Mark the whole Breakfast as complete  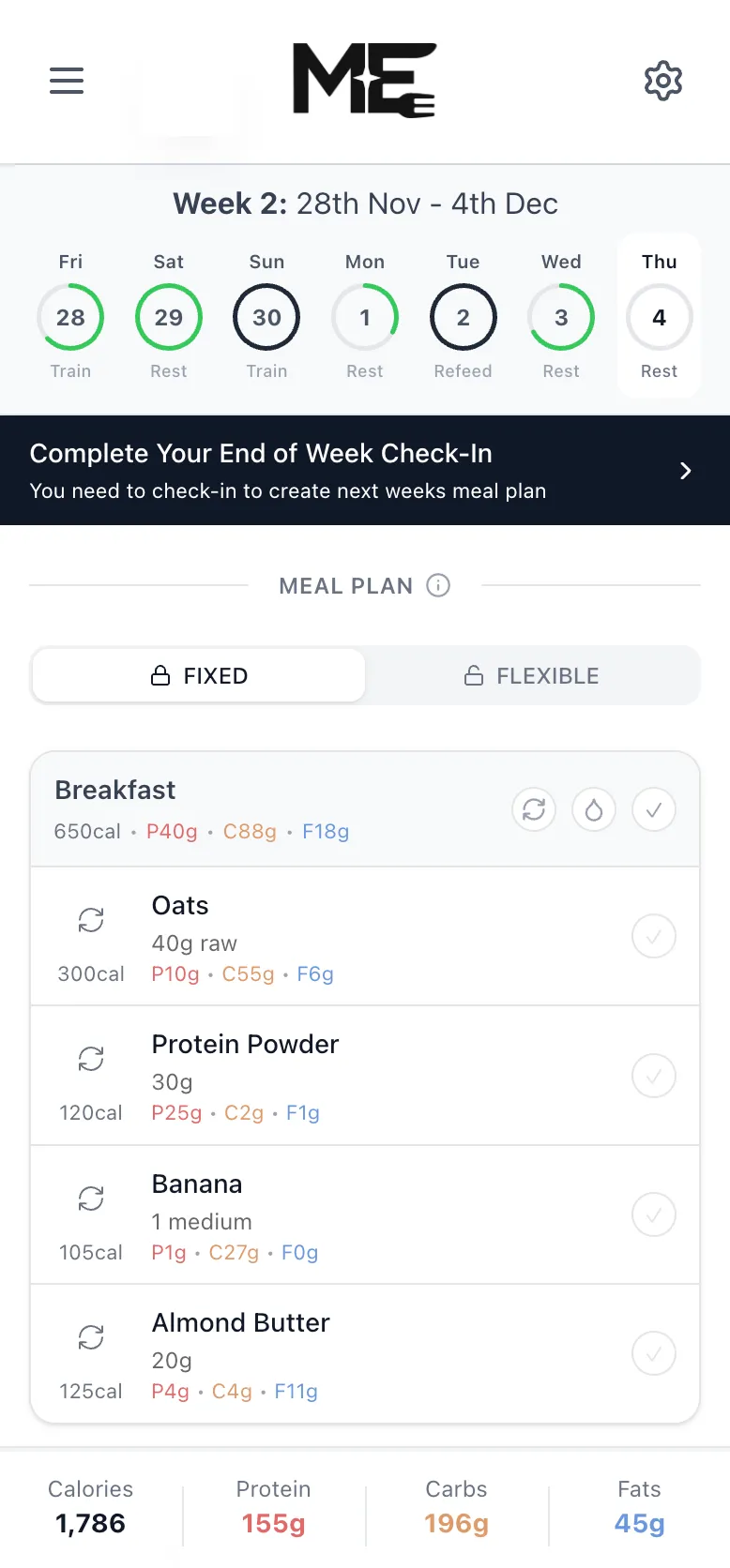(x=654, y=809)
